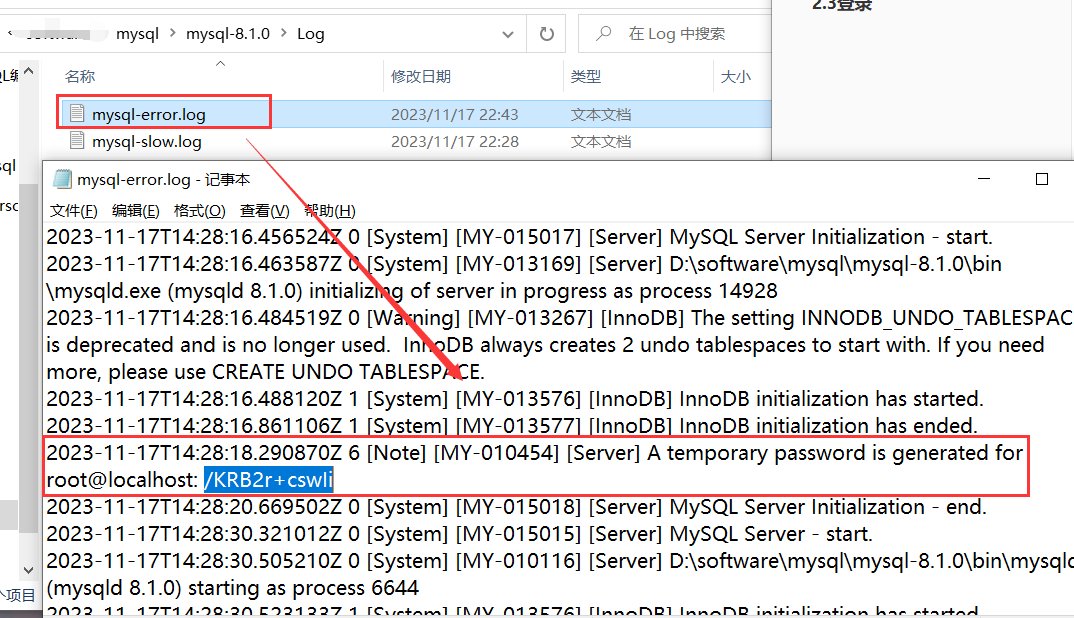This screenshot has width=1074, height=618.
Task: Sort files by 名称 column
Action: [79, 77]
